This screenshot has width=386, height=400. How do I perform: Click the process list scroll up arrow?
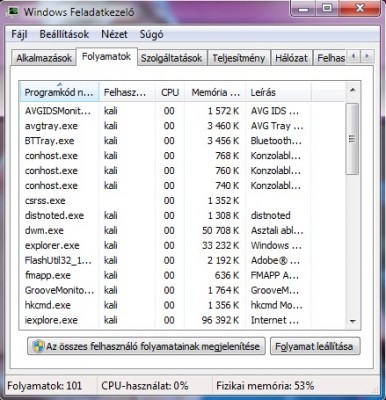tap(352, 90)
